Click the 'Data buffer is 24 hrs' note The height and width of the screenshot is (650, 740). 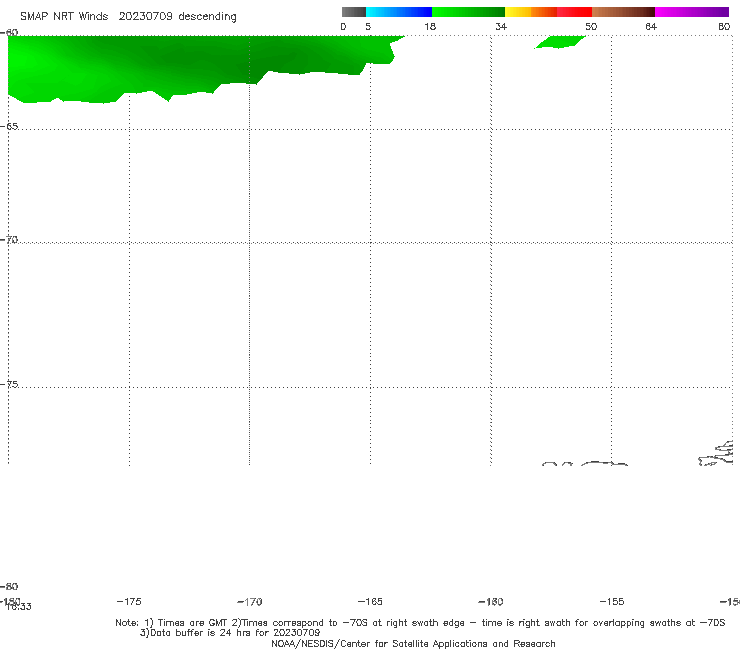(230, 633)
